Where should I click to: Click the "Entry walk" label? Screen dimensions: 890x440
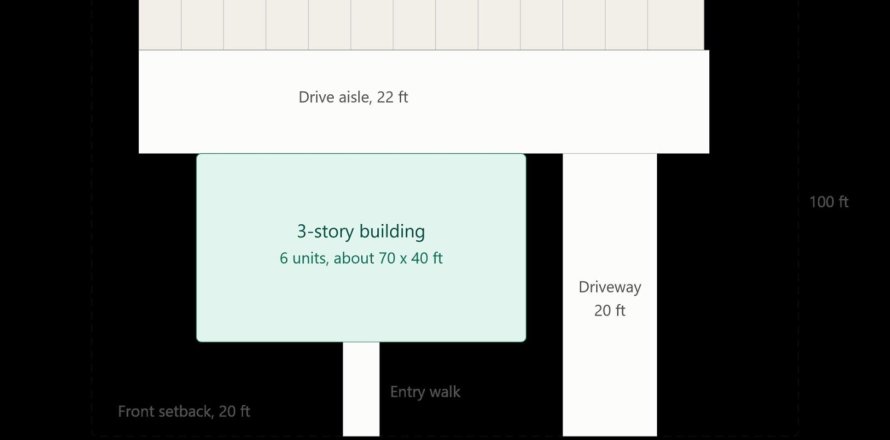[425, 392]
